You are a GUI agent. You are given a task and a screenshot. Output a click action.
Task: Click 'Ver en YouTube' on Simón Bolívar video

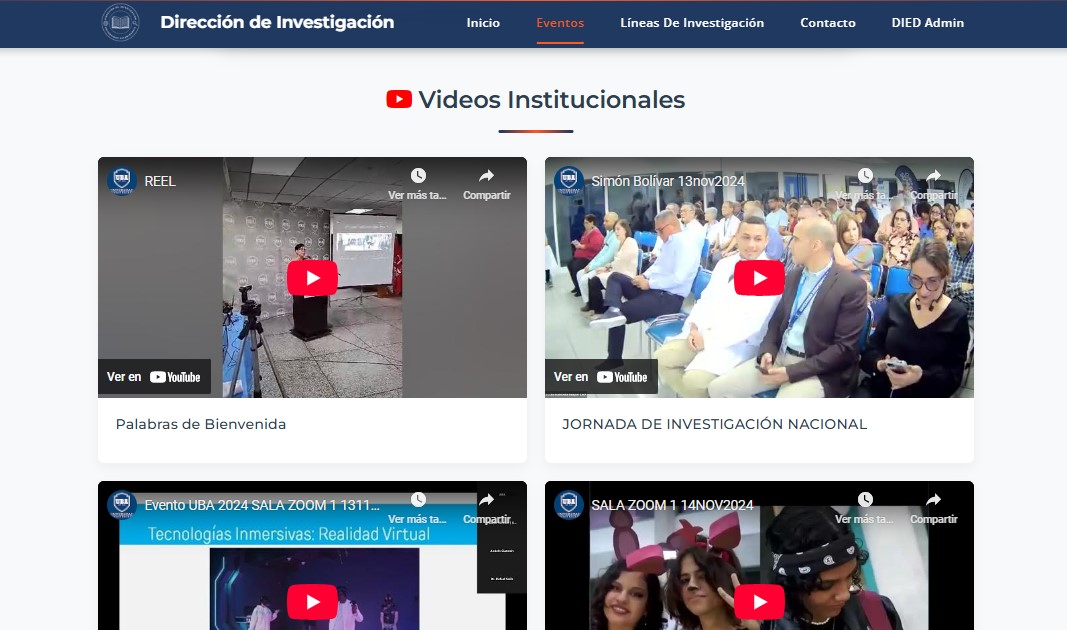(601, 377)
